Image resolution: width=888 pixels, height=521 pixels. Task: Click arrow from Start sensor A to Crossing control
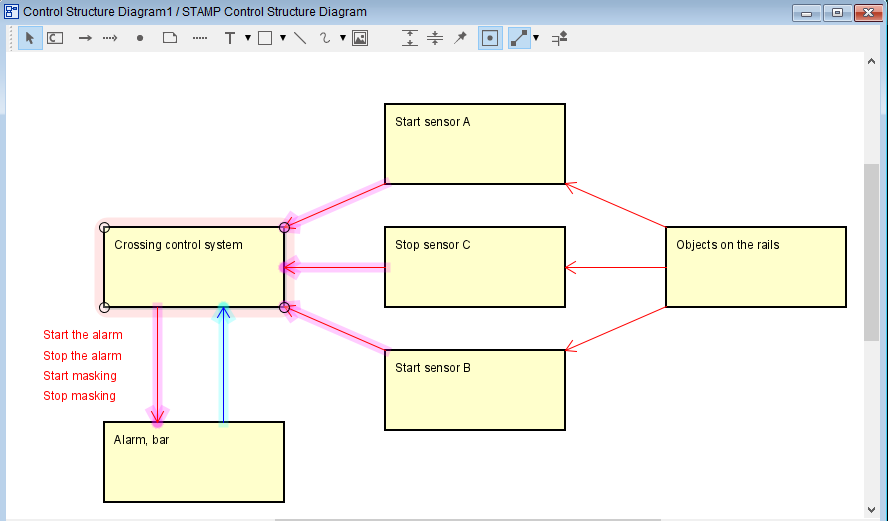pos(335,205)
